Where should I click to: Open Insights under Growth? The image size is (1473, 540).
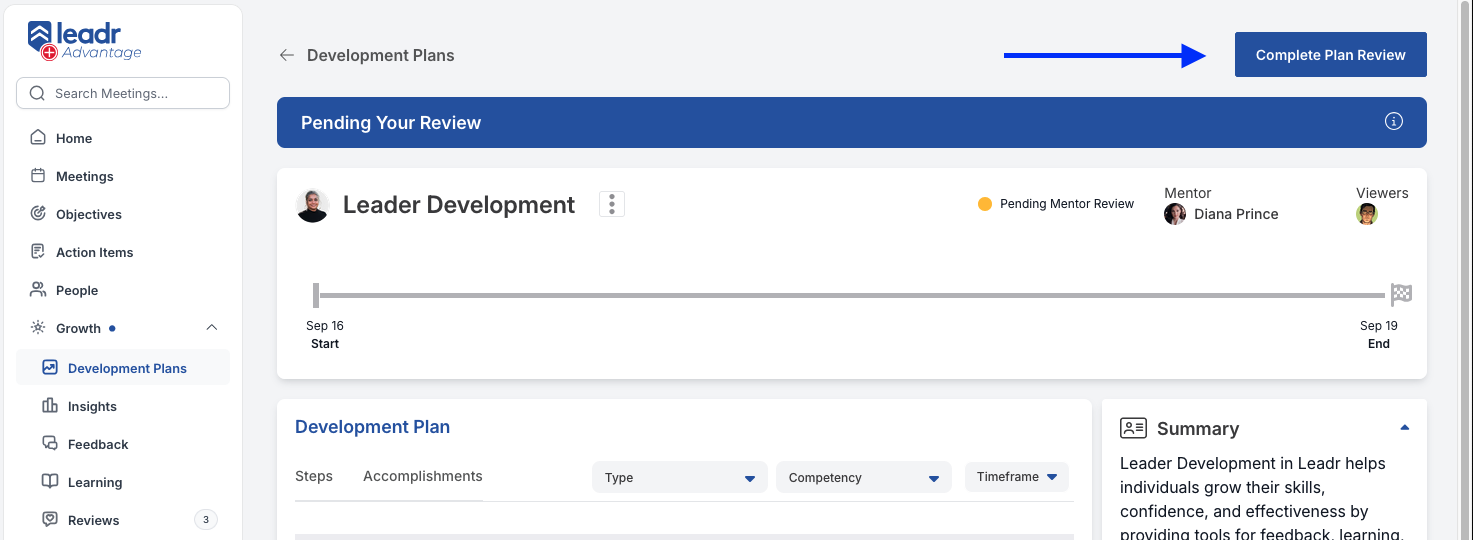click(x=123, y=406)
